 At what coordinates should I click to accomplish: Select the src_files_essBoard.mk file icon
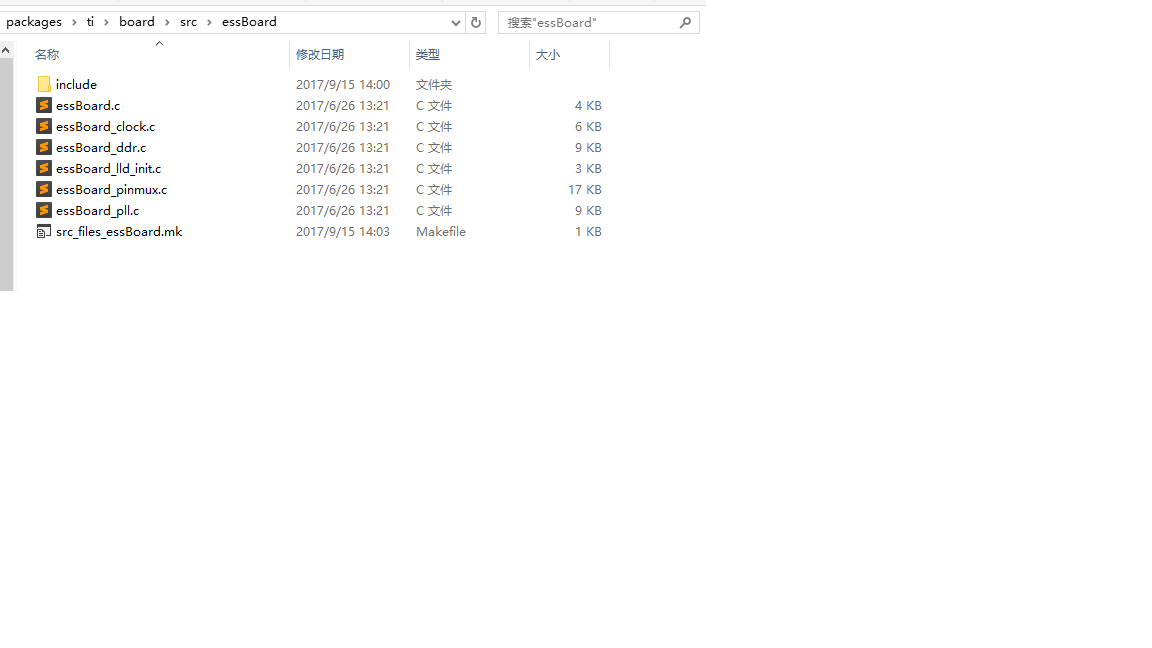tap(44, 231)
